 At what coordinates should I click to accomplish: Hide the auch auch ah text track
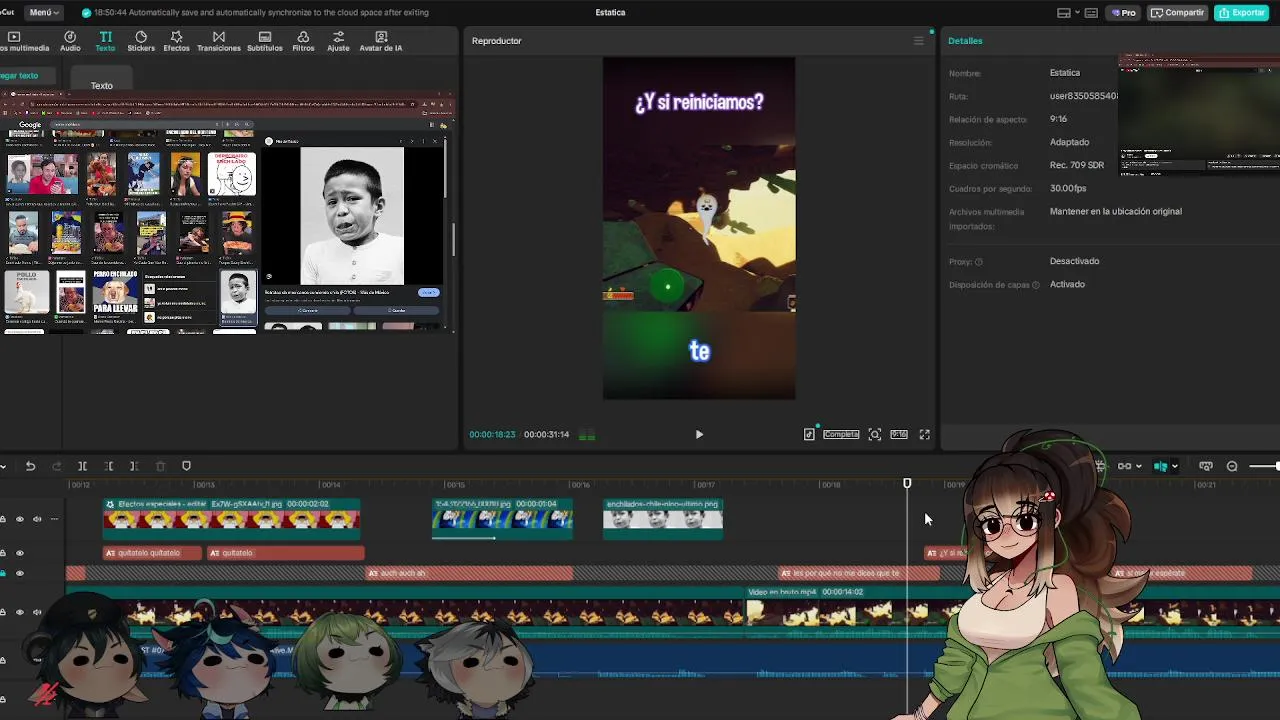tap(19, 573)
